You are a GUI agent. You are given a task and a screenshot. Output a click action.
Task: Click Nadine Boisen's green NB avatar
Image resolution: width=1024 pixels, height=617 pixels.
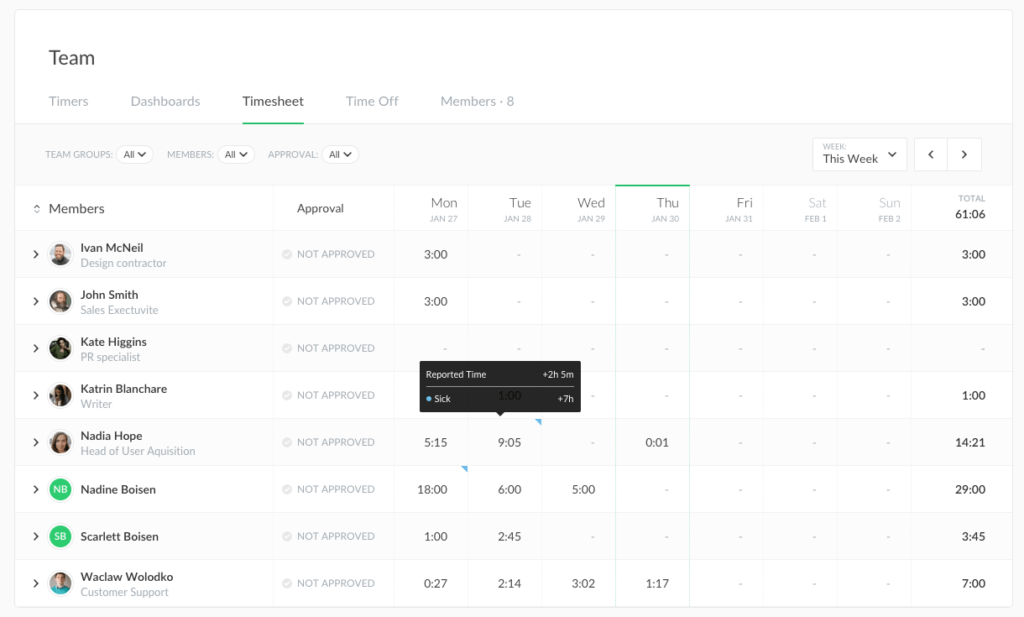[61, 490]
